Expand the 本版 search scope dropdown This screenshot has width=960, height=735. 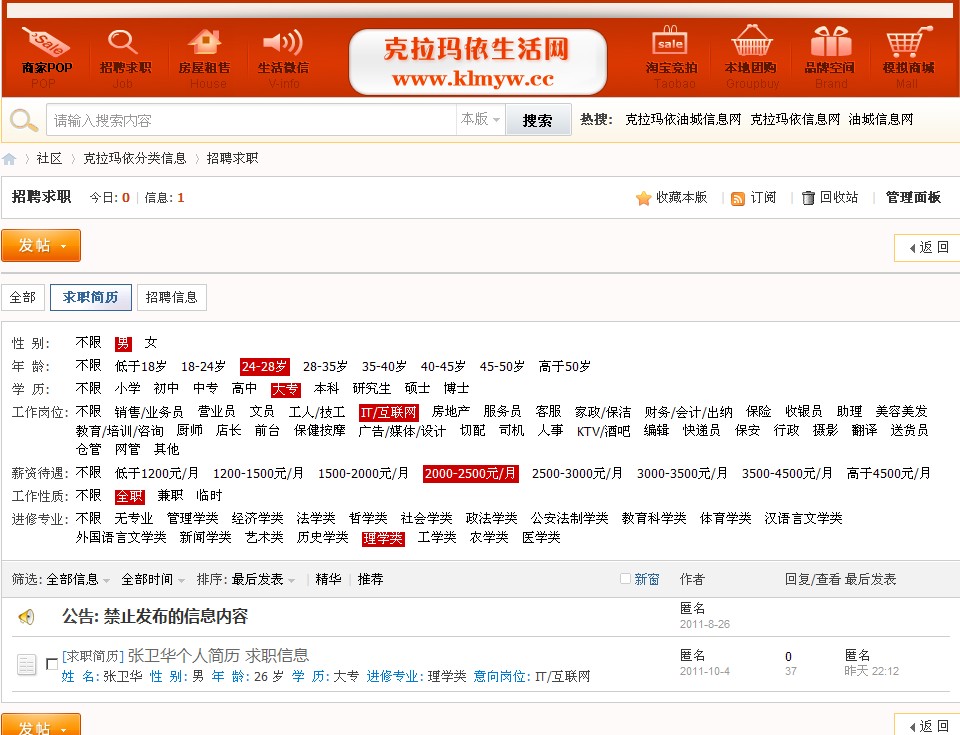480,120
